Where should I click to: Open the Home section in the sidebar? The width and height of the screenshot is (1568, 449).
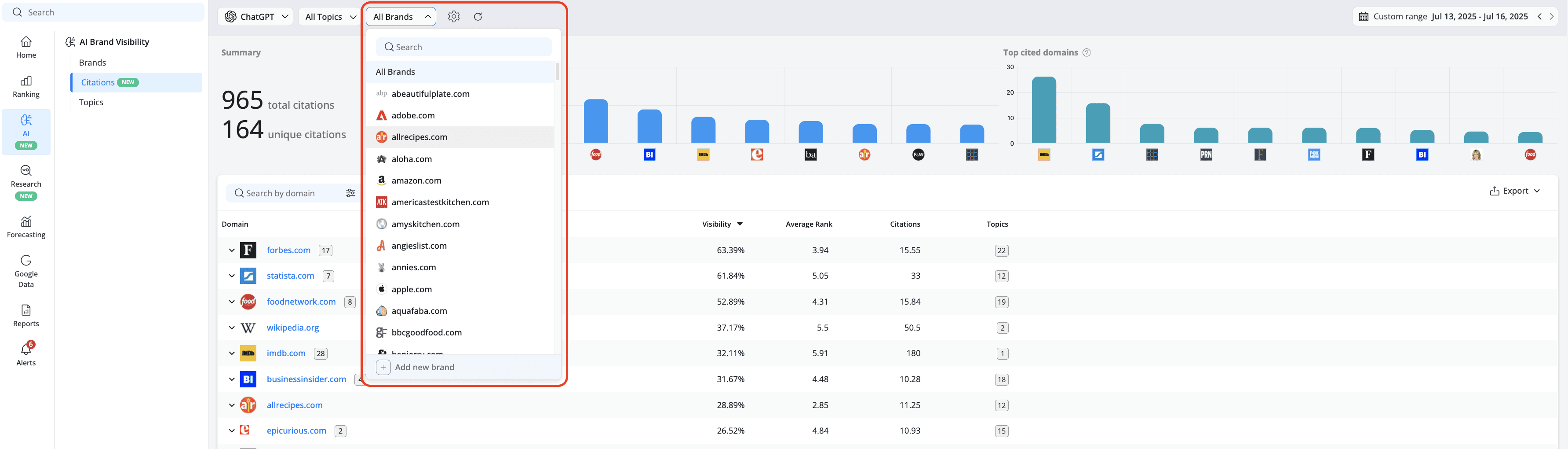(x=26, y=48)
